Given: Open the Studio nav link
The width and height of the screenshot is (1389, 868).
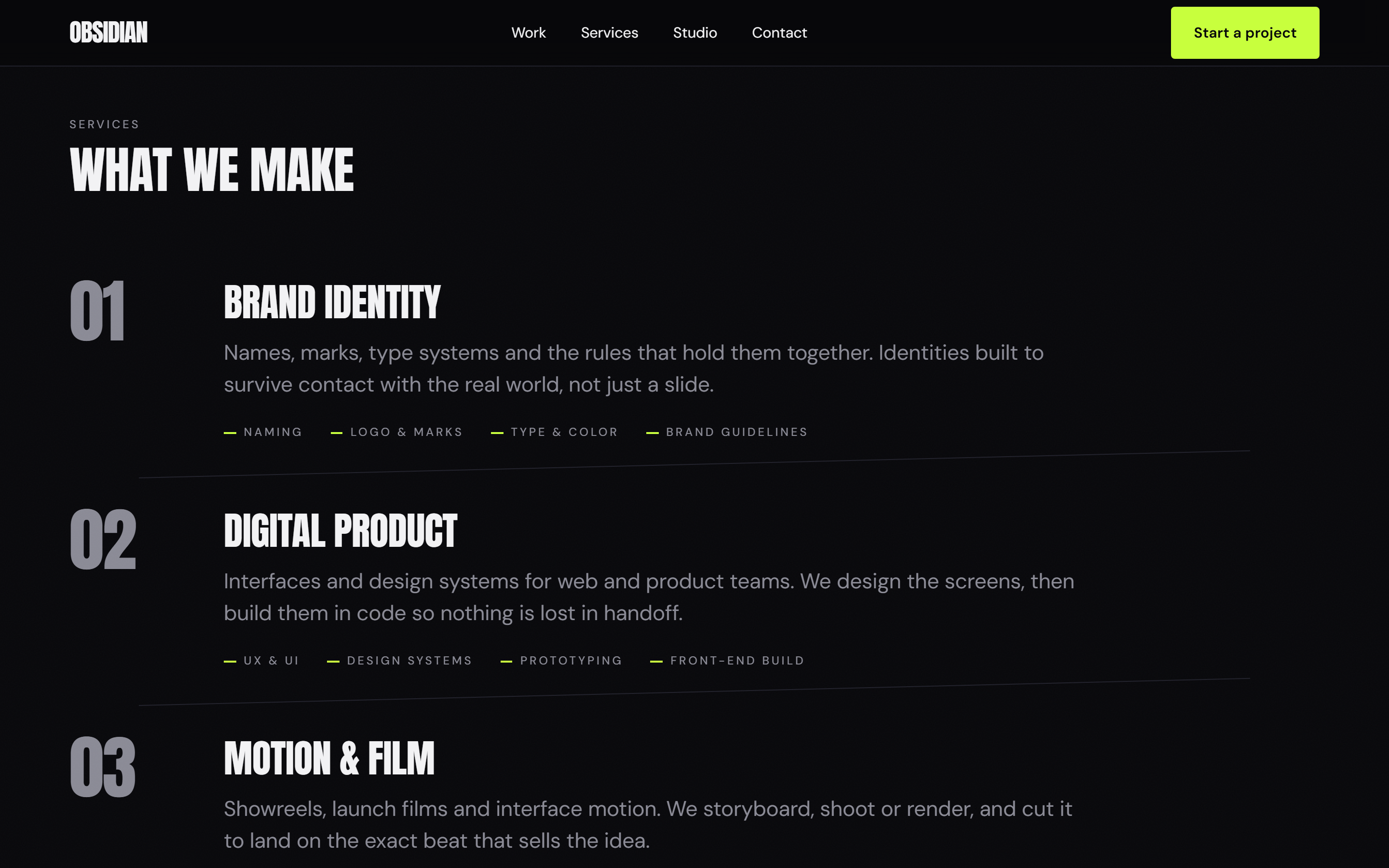Looking at the screenshot, I should point(694,33).
